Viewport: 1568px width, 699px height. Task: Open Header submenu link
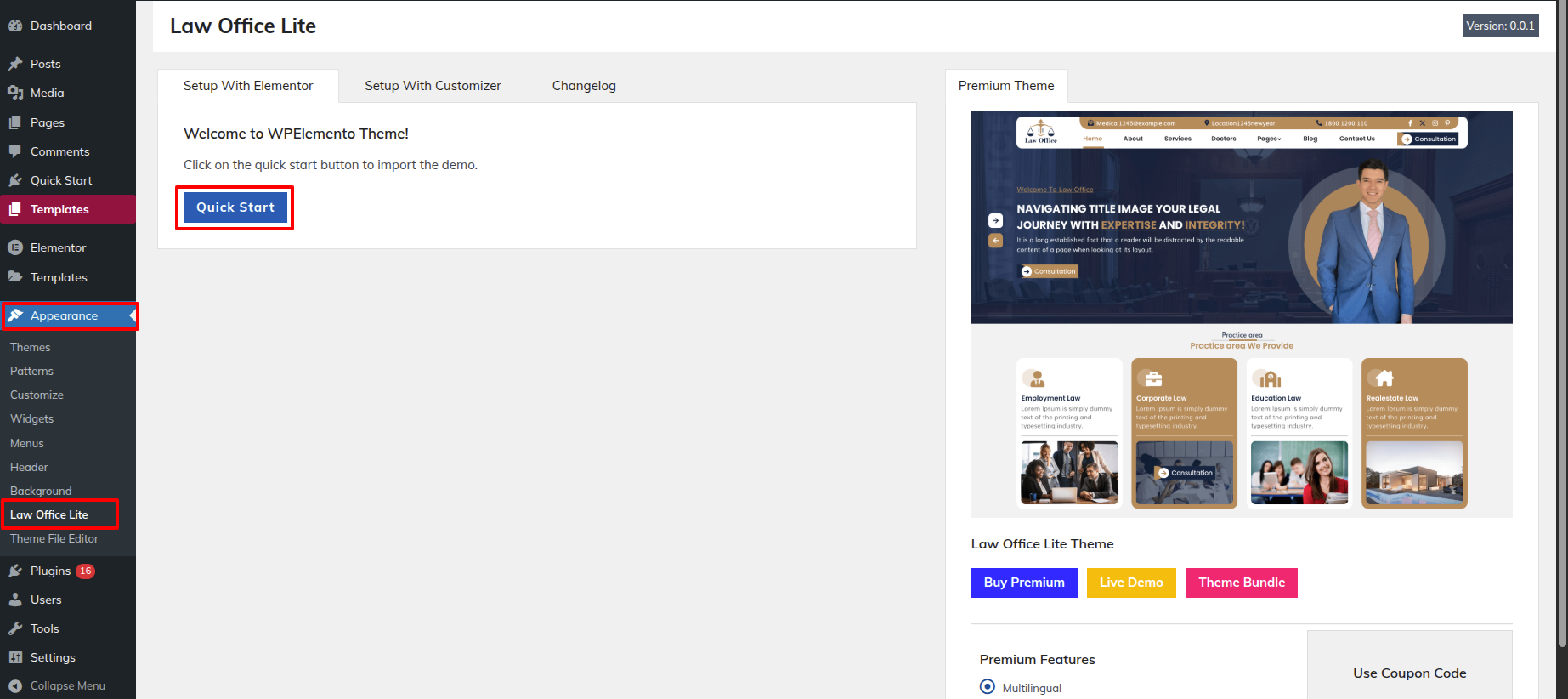click(x=29, y=467)
